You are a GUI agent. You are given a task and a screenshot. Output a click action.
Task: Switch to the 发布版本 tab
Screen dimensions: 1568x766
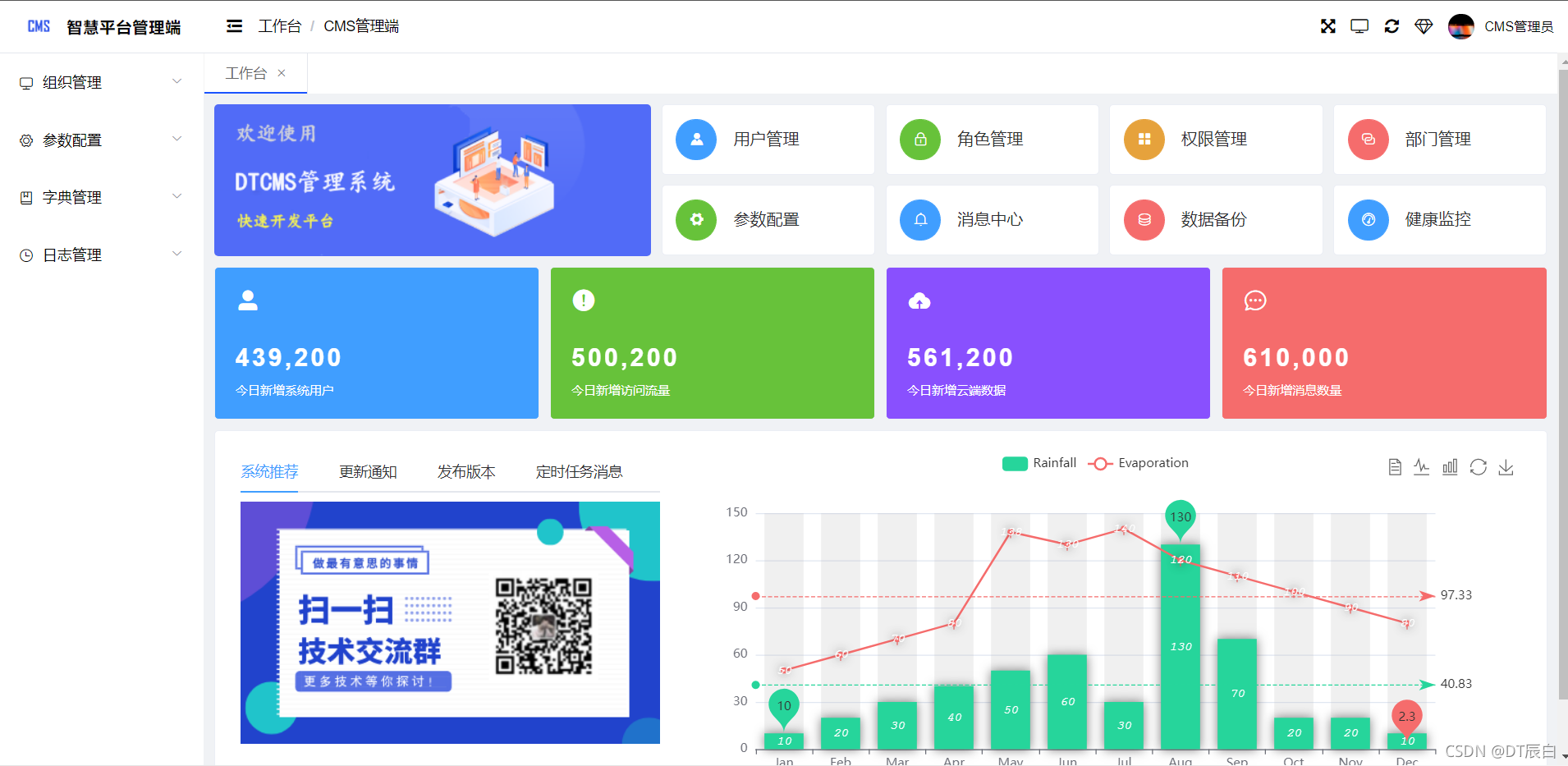tap(466, 472)
